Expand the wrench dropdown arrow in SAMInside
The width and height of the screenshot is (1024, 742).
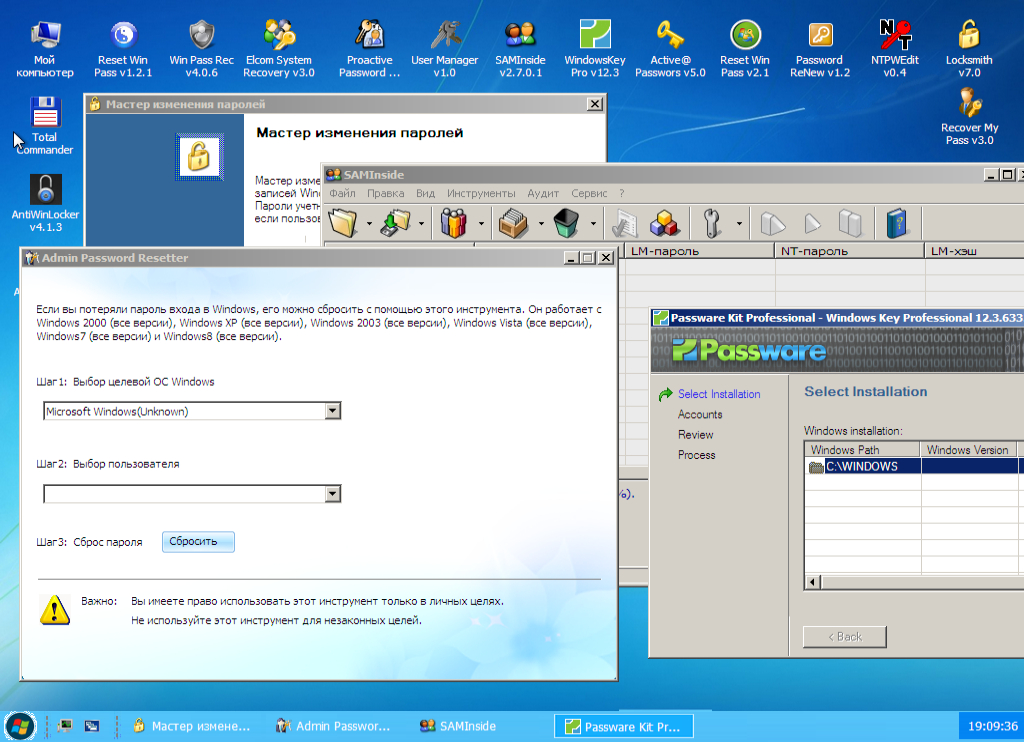tap(739, 223)
